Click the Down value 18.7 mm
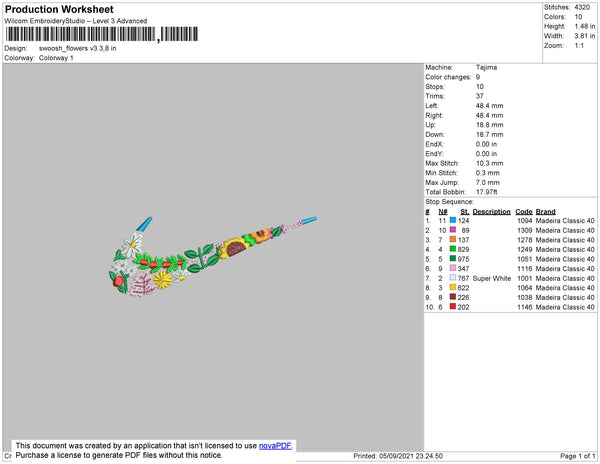 [x=490, y=134]
